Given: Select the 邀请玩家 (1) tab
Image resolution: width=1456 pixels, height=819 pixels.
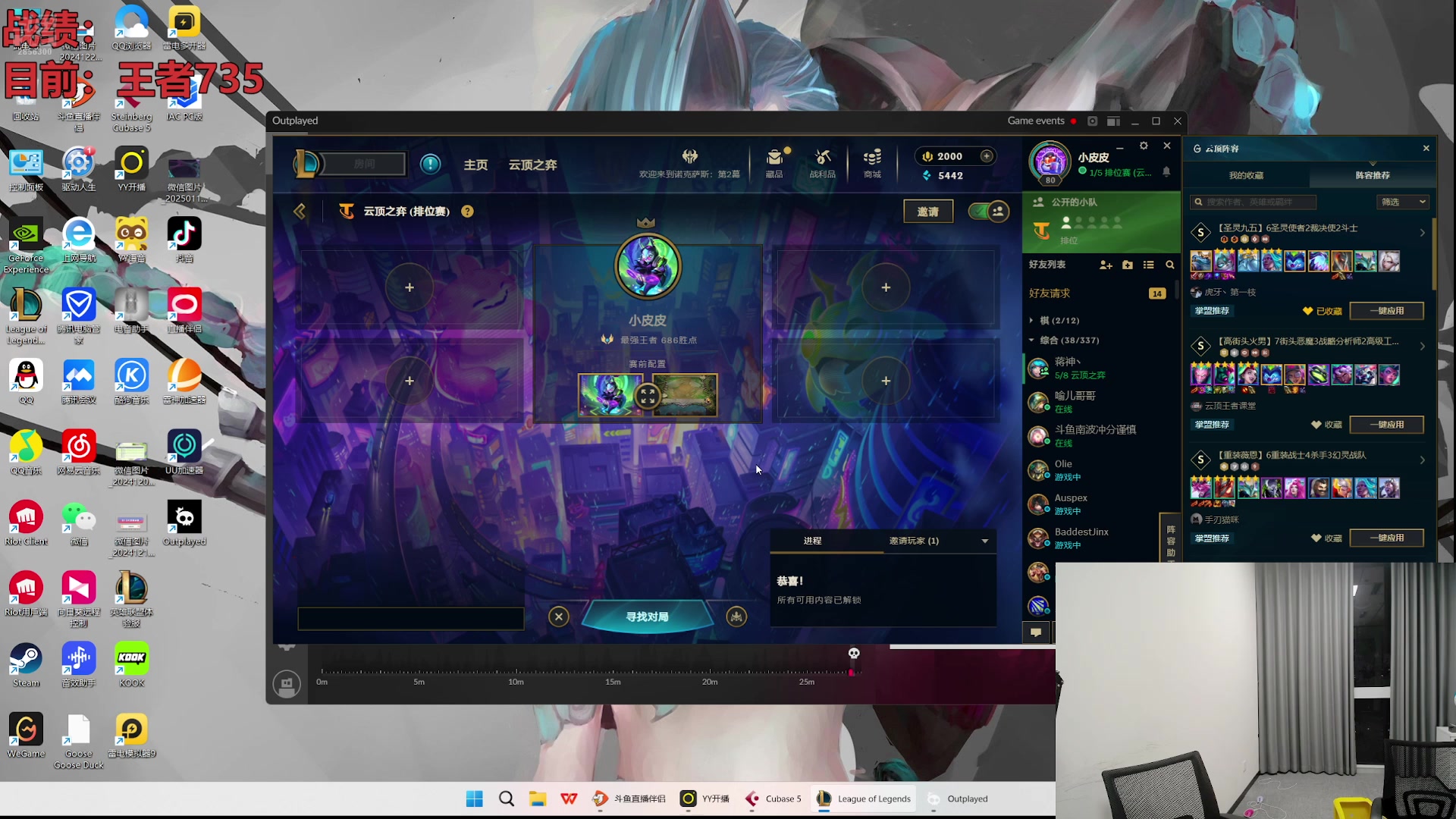Looking at the screenshot, I should (914, 541).
